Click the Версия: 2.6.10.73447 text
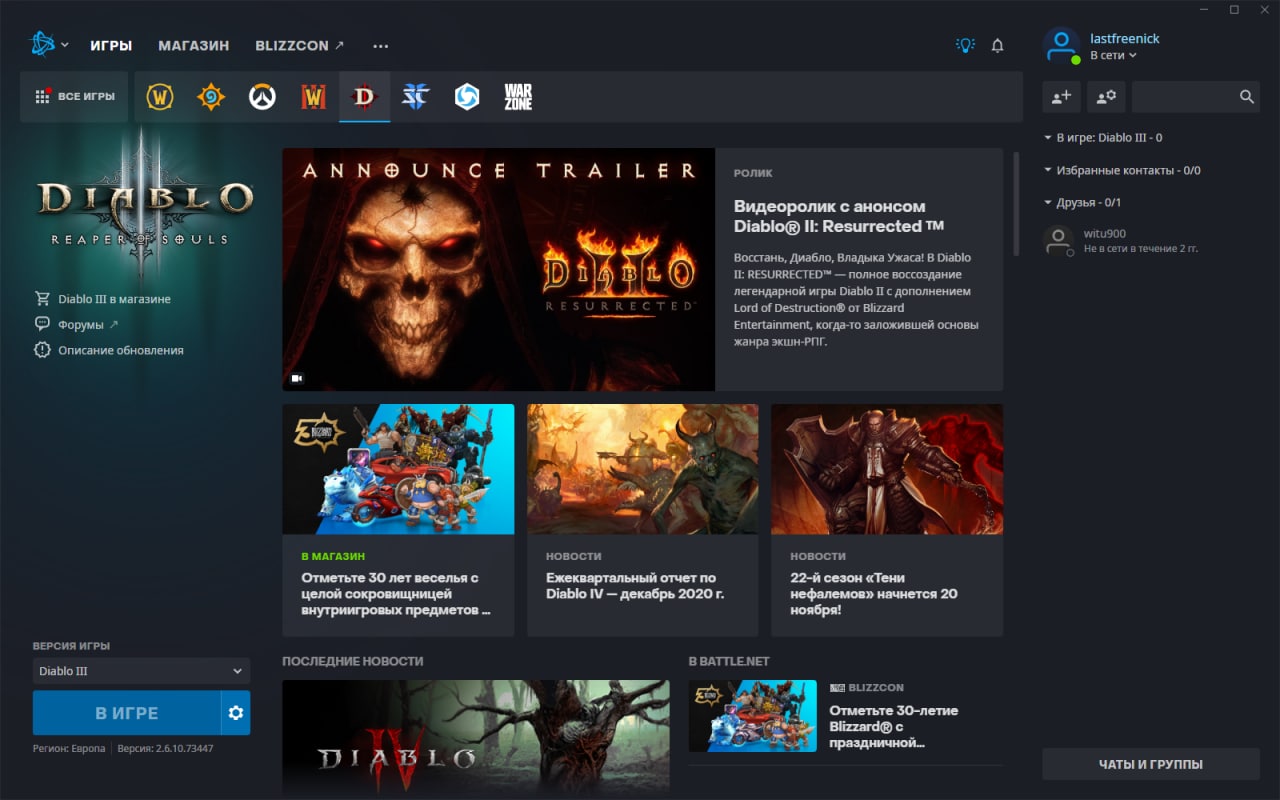The image size is (1280, 800). coord(165,748)
